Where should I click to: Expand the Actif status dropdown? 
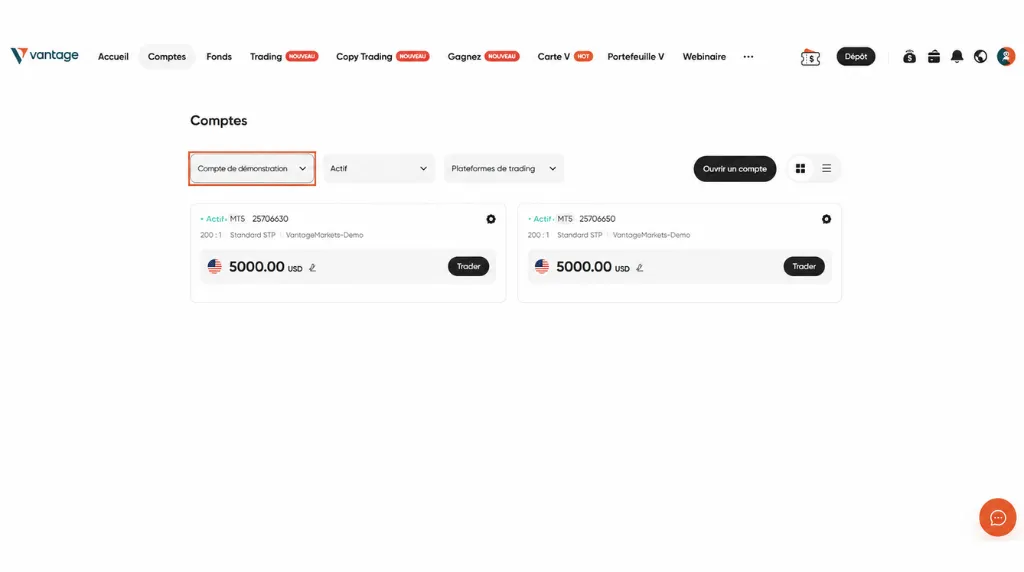pos(379,168)
